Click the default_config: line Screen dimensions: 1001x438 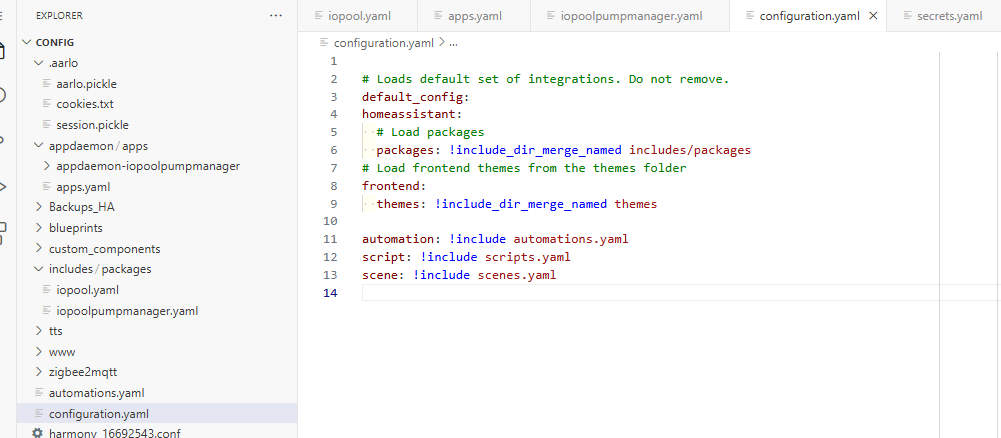[416, 97]
